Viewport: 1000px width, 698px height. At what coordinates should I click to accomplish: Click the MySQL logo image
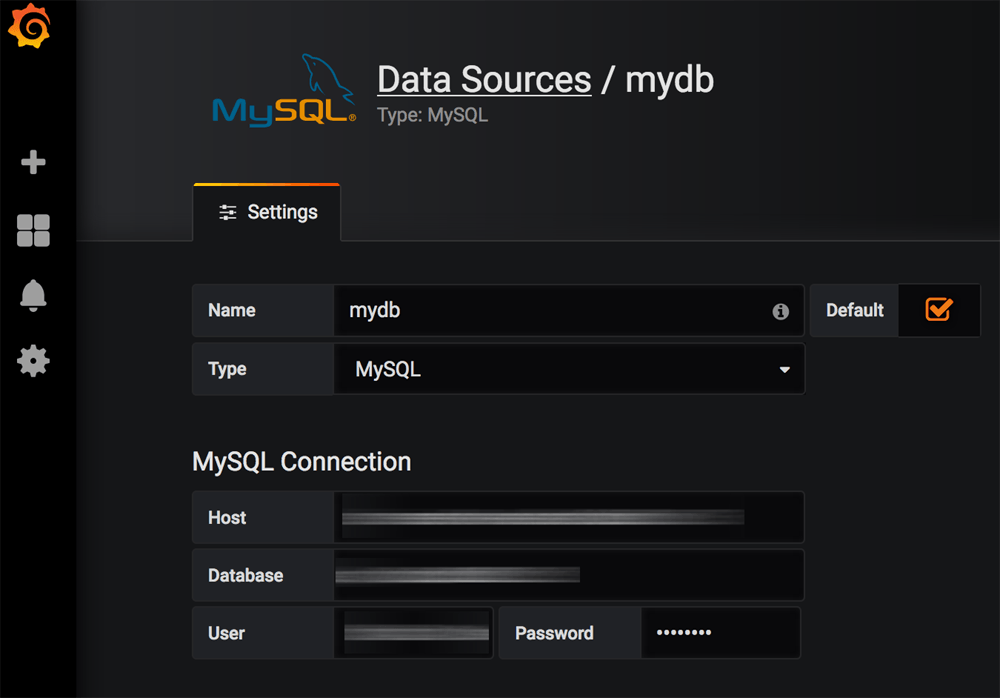[x=284, y=91]
